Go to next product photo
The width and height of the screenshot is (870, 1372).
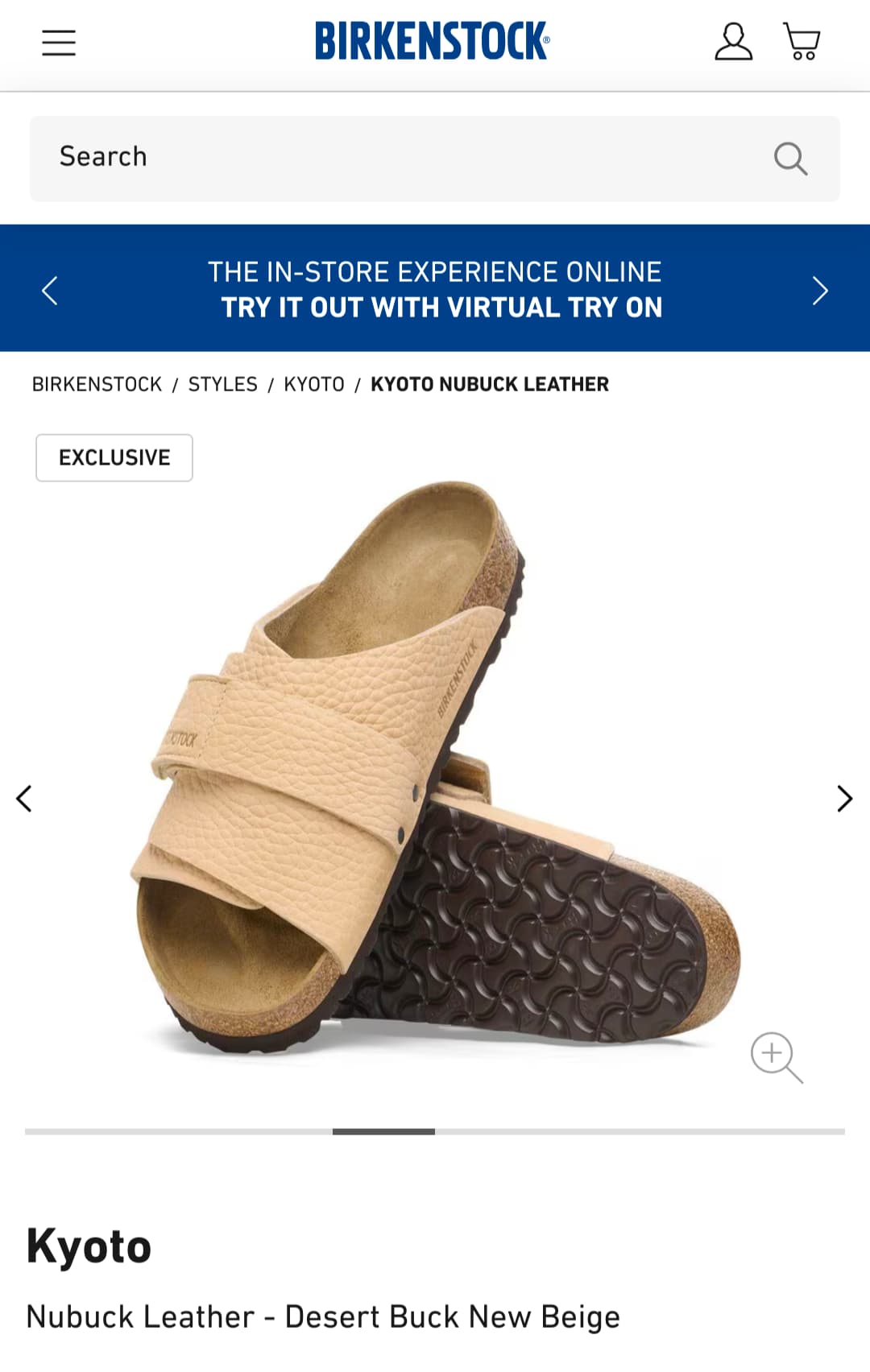pos(844,799)
